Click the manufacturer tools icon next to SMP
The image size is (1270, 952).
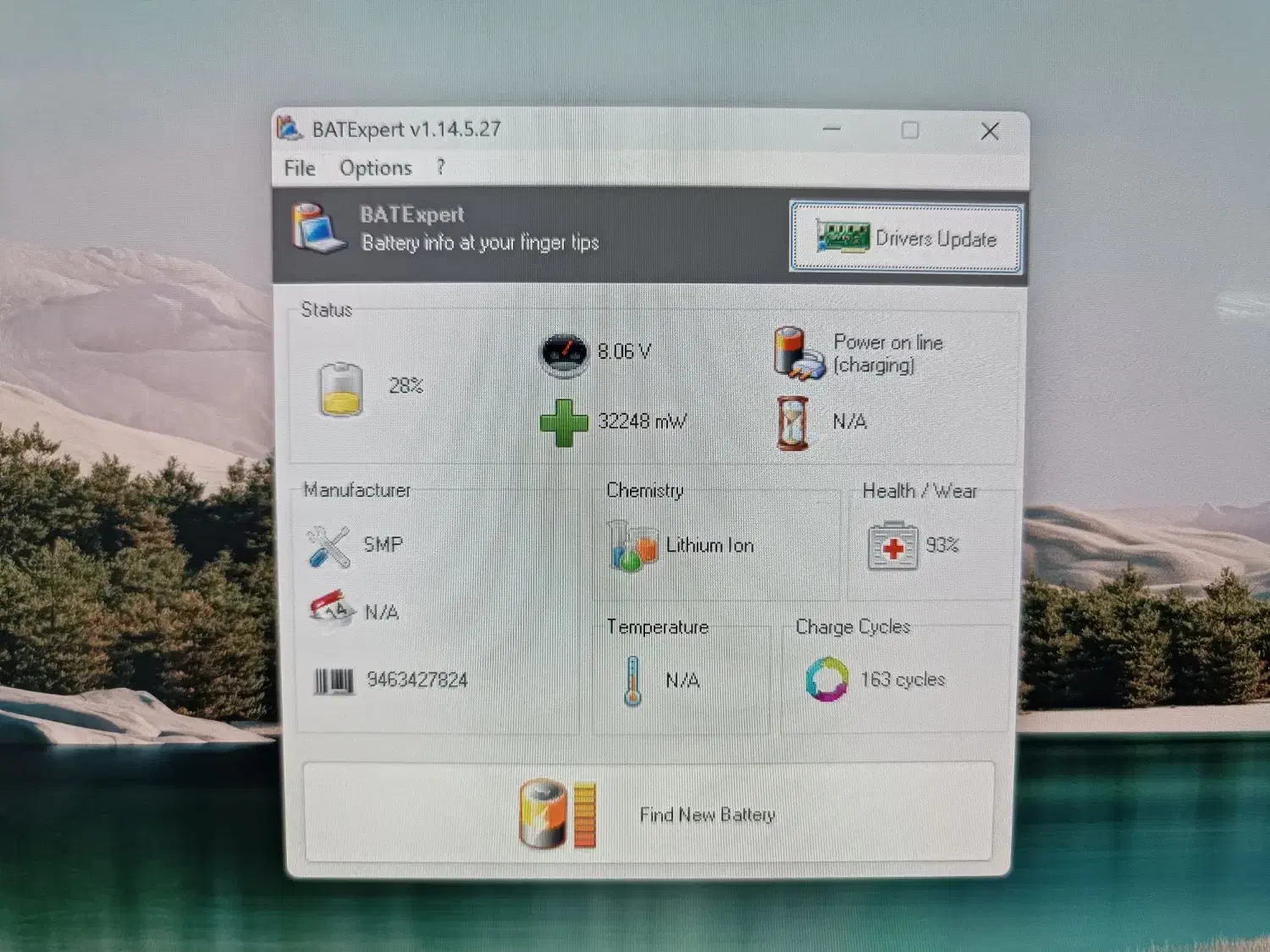click(x=329, y=546)
